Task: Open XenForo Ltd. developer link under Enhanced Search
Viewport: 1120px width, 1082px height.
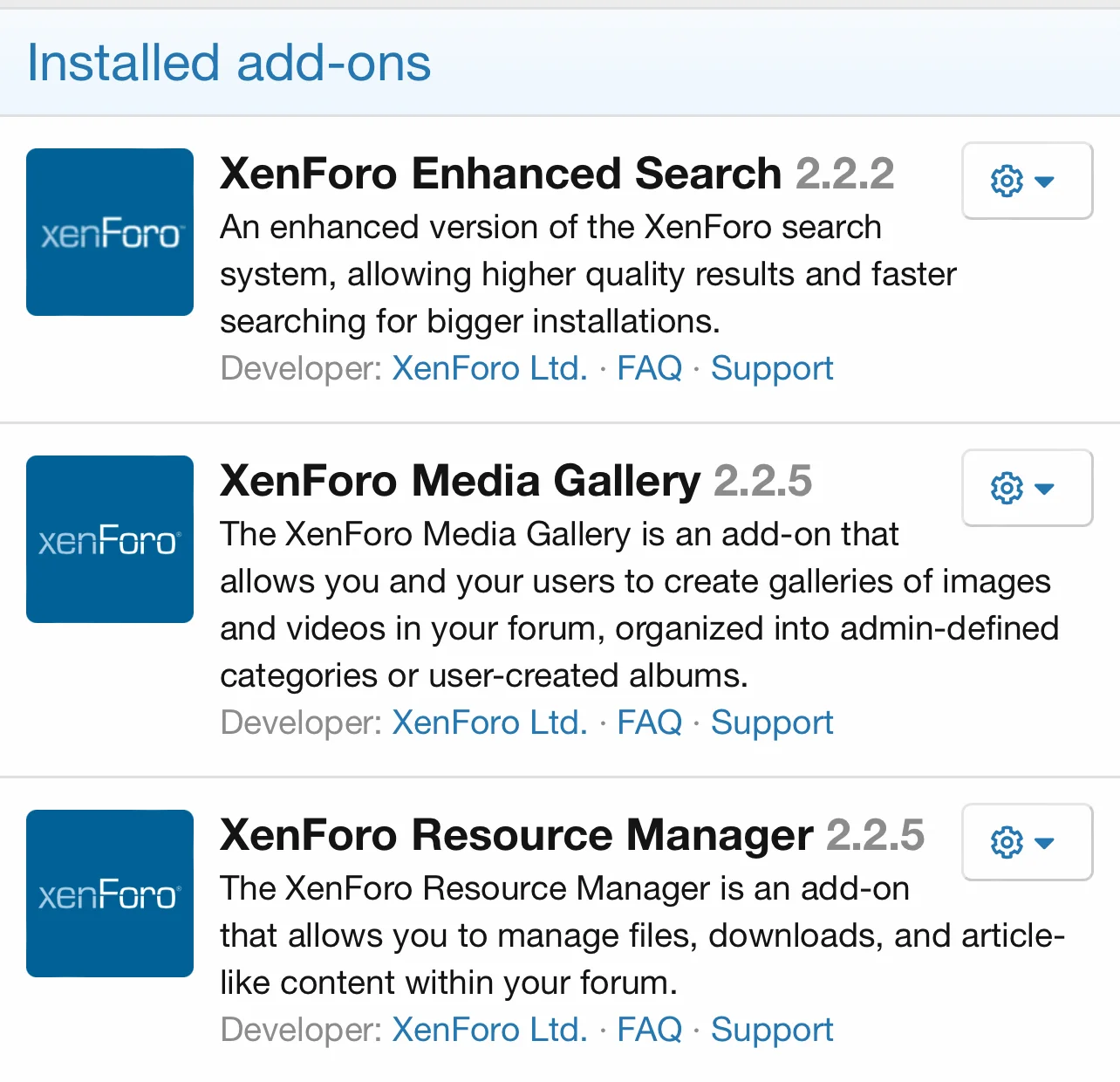Action: tap(489, 368)
